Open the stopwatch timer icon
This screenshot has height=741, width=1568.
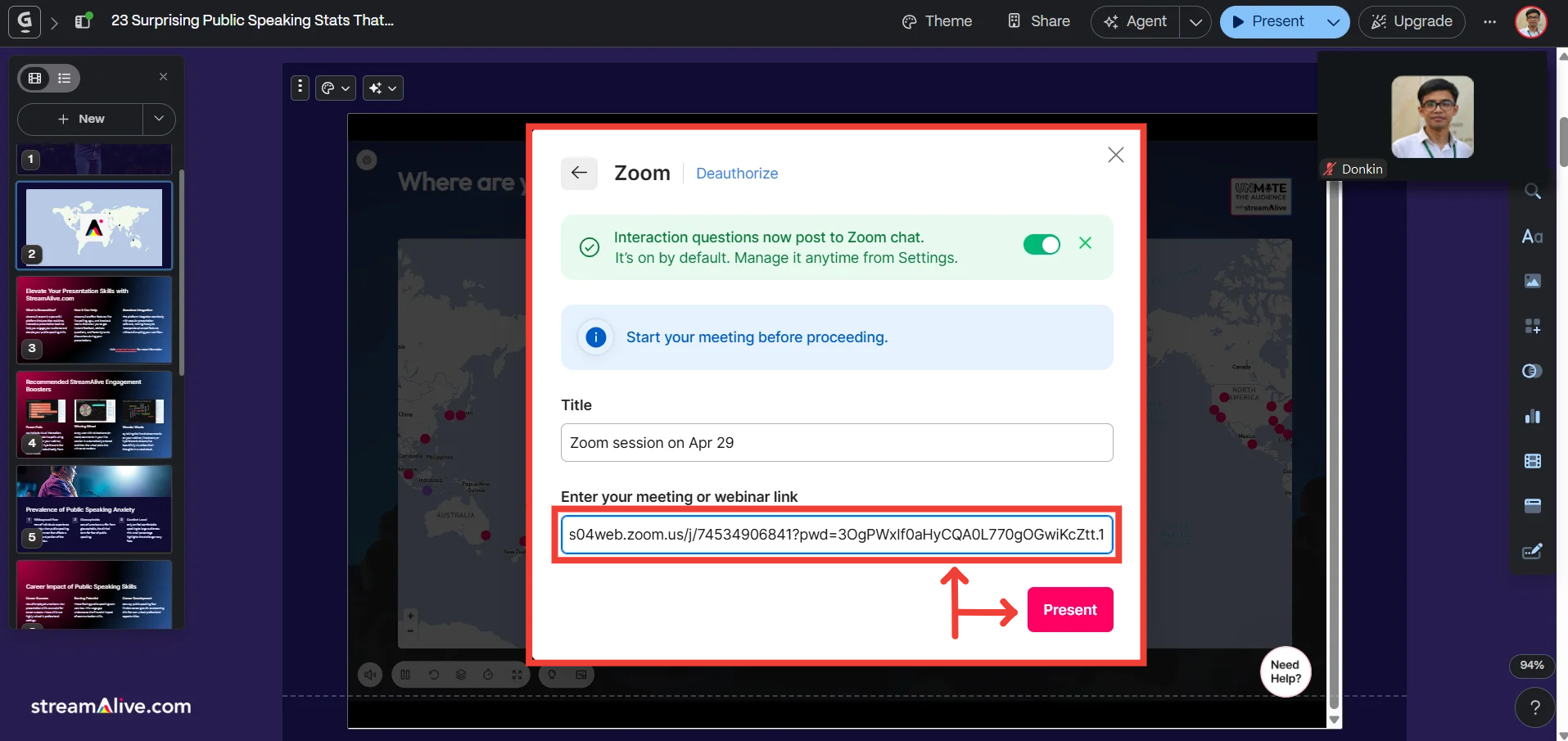pyautogui.click(x=488, y=675)
